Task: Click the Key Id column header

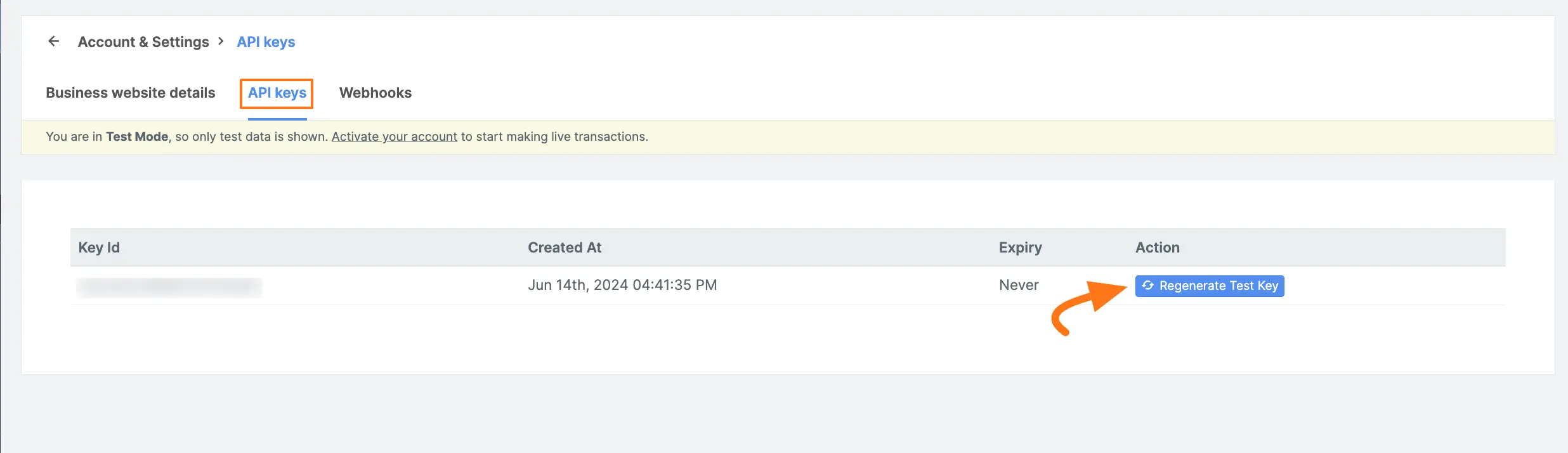Action: coord(98,247)
